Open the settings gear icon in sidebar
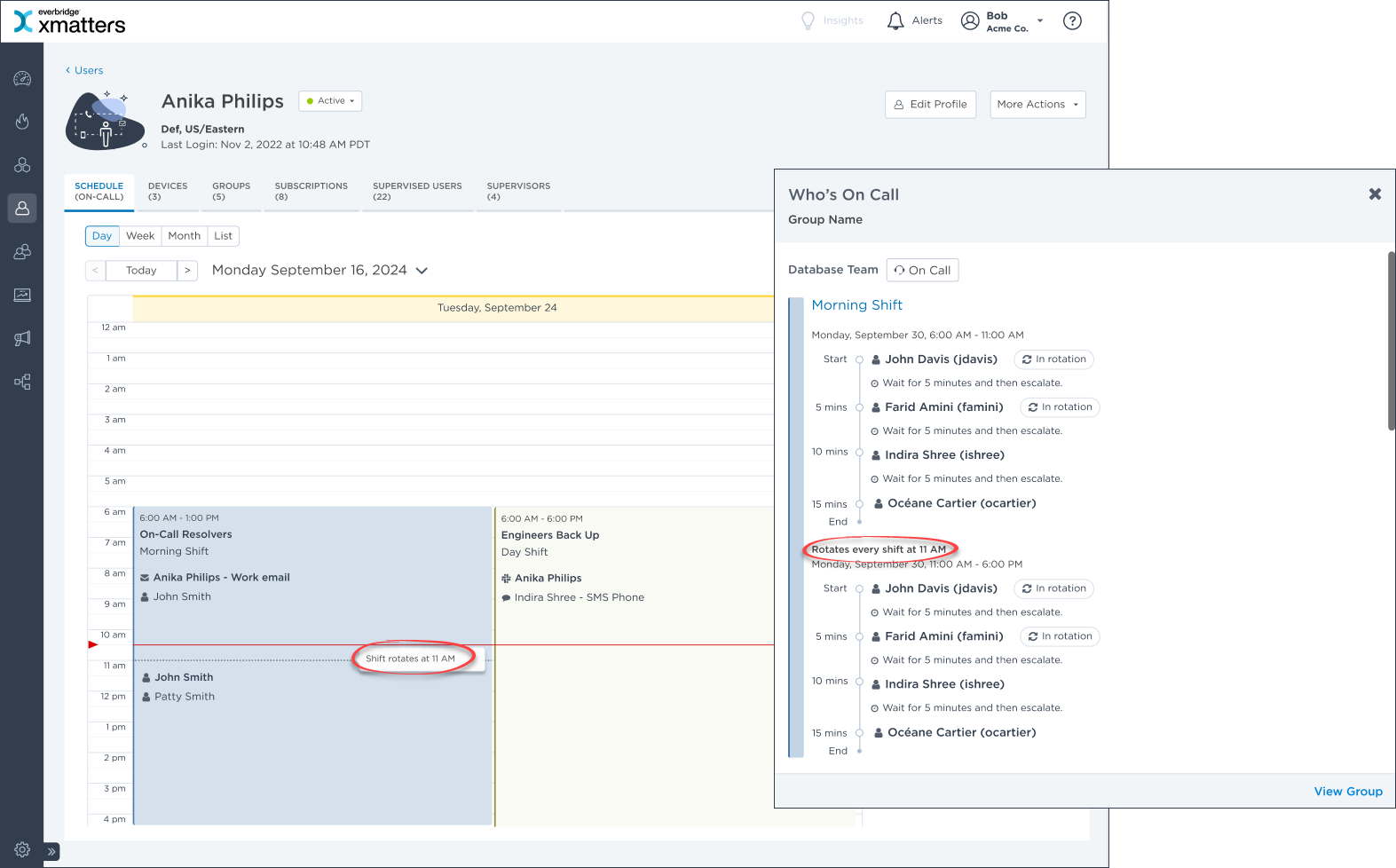Screen dimensions: 1396x868 pos(22,849)
